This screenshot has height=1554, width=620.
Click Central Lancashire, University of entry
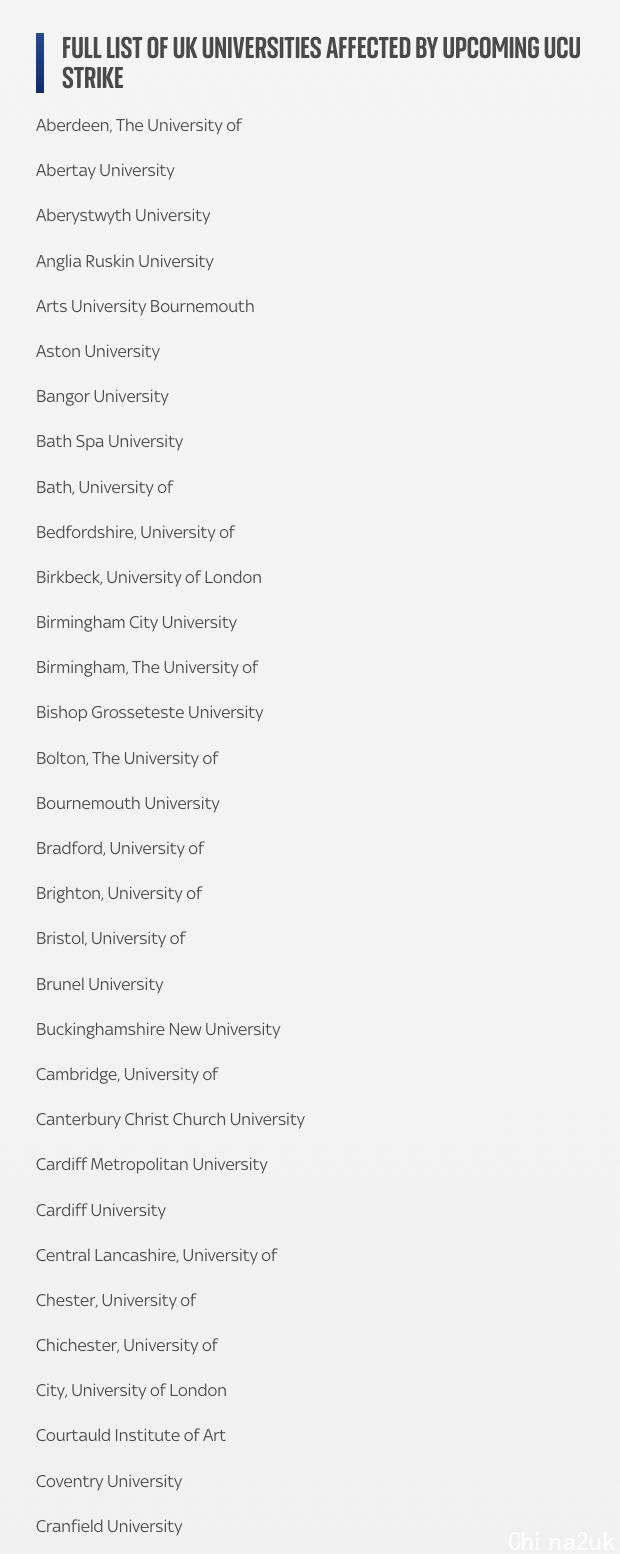coord(156,1255)
